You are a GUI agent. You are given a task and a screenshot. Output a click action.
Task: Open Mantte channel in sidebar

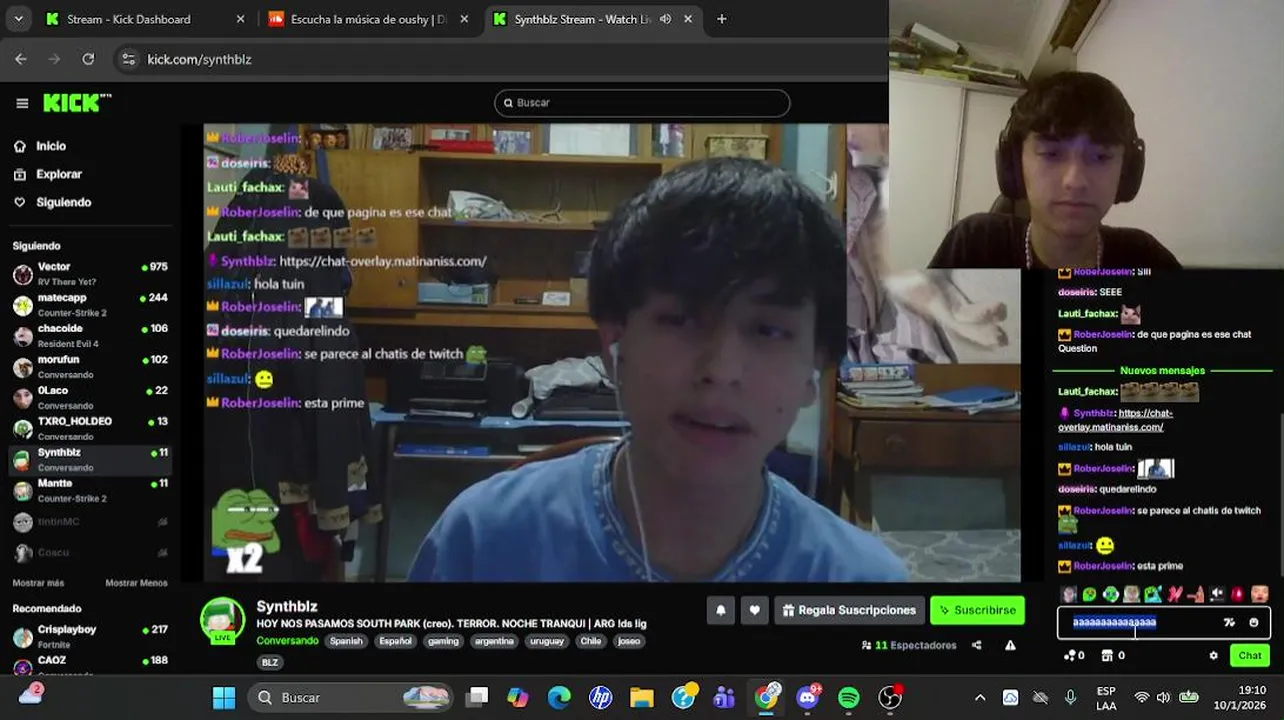(90, 491)
